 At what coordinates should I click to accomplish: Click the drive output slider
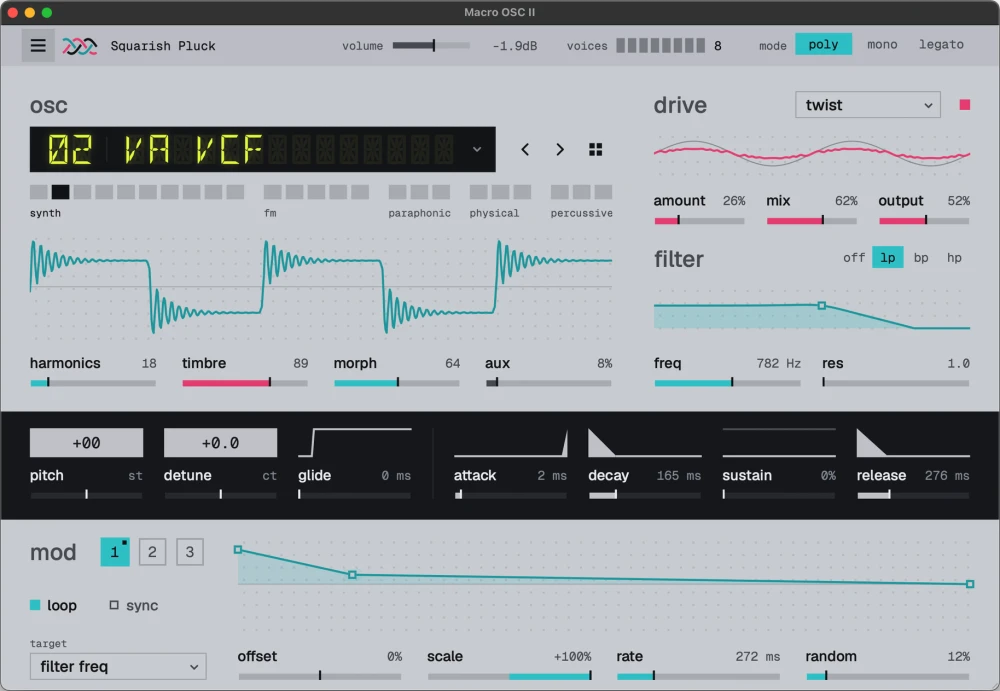[924, 220]
